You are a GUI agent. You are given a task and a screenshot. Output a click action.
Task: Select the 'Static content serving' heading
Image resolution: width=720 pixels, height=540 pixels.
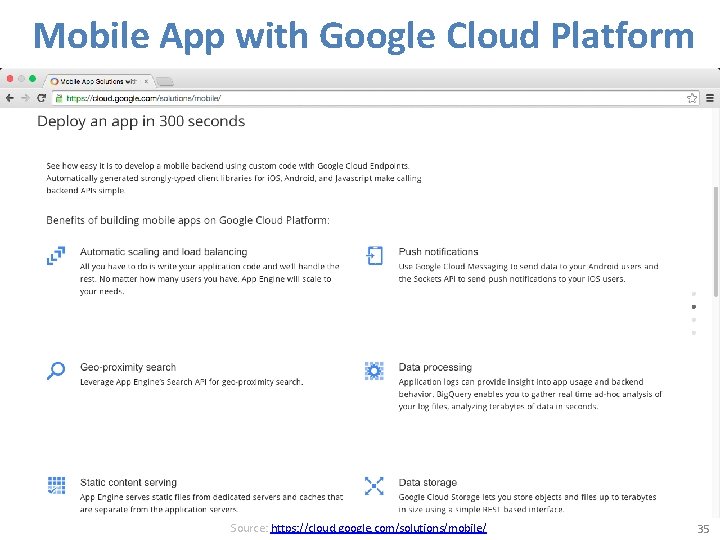(x=128, y=482)
